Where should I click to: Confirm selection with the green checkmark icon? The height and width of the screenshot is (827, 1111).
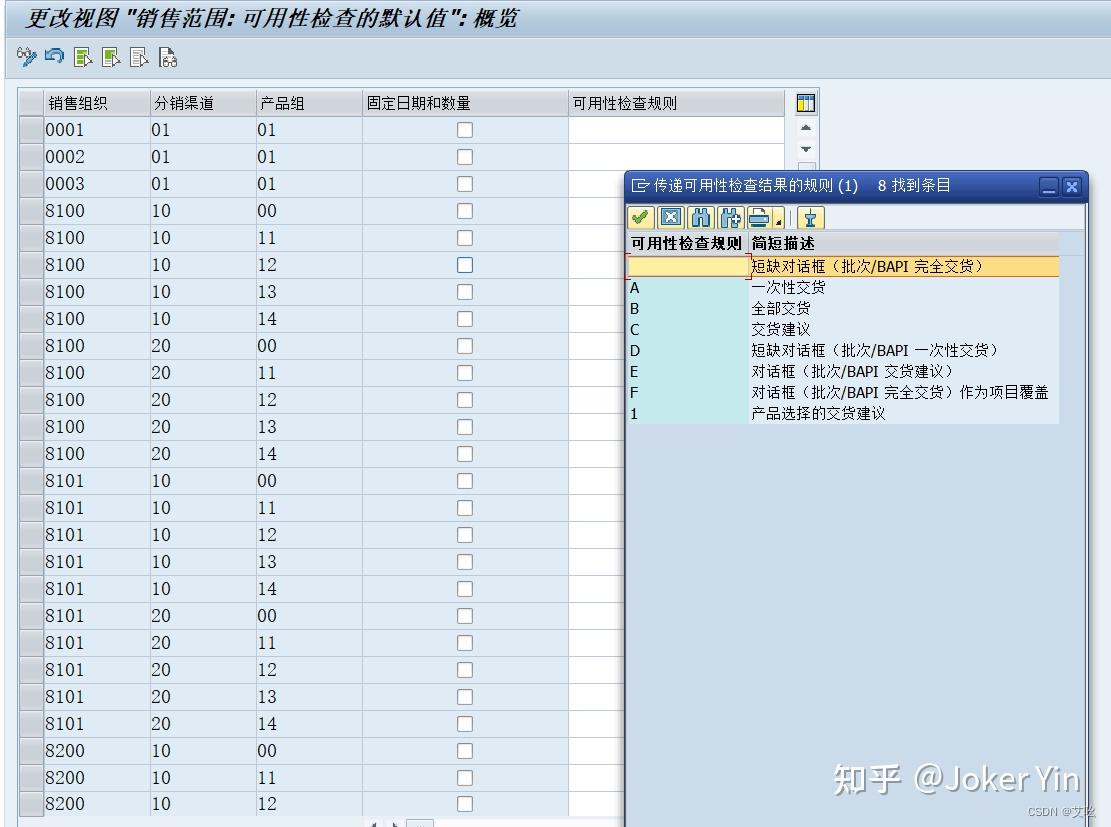641,217
